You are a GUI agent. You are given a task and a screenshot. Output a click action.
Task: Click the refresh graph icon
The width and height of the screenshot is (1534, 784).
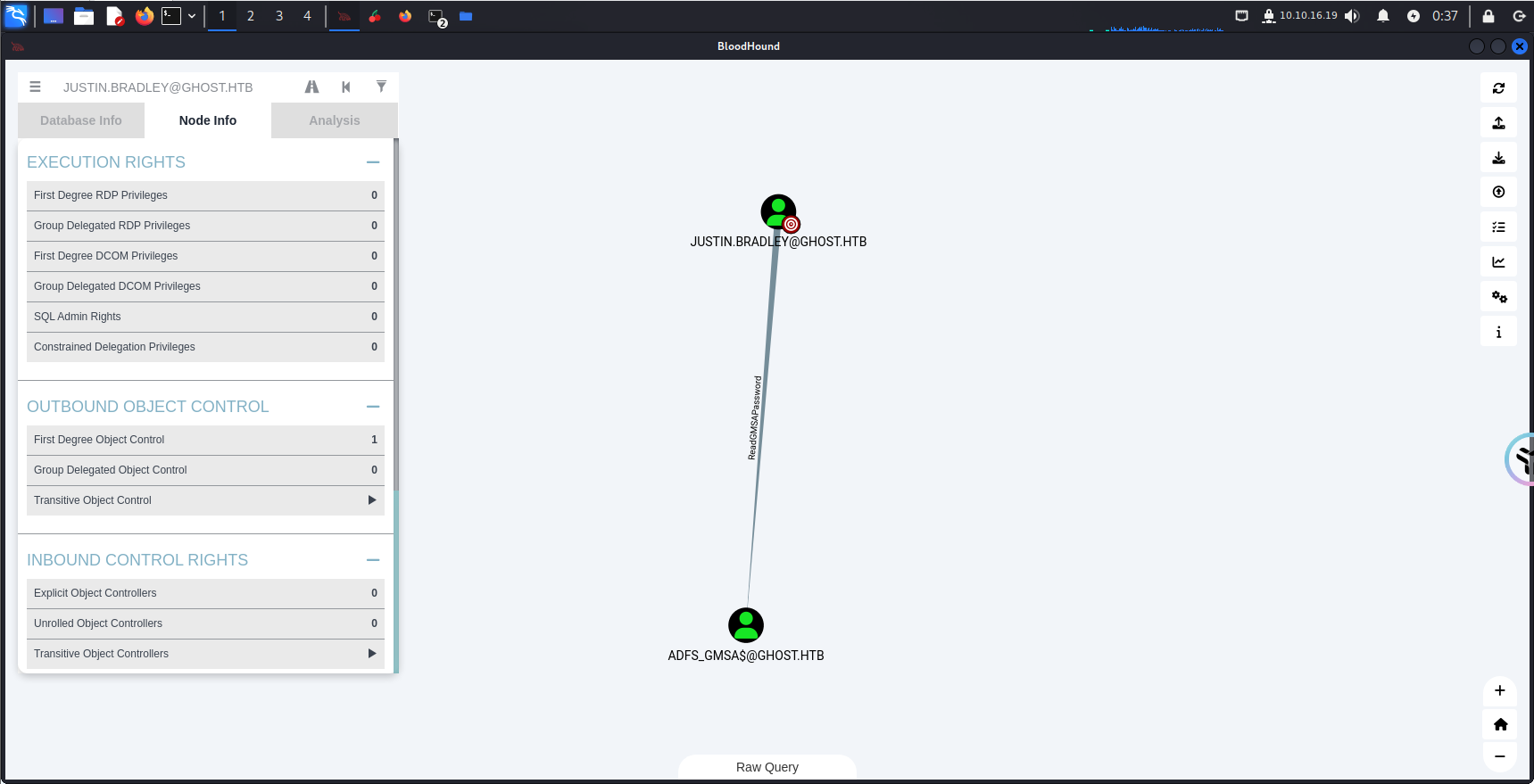tap(1498, 88)
